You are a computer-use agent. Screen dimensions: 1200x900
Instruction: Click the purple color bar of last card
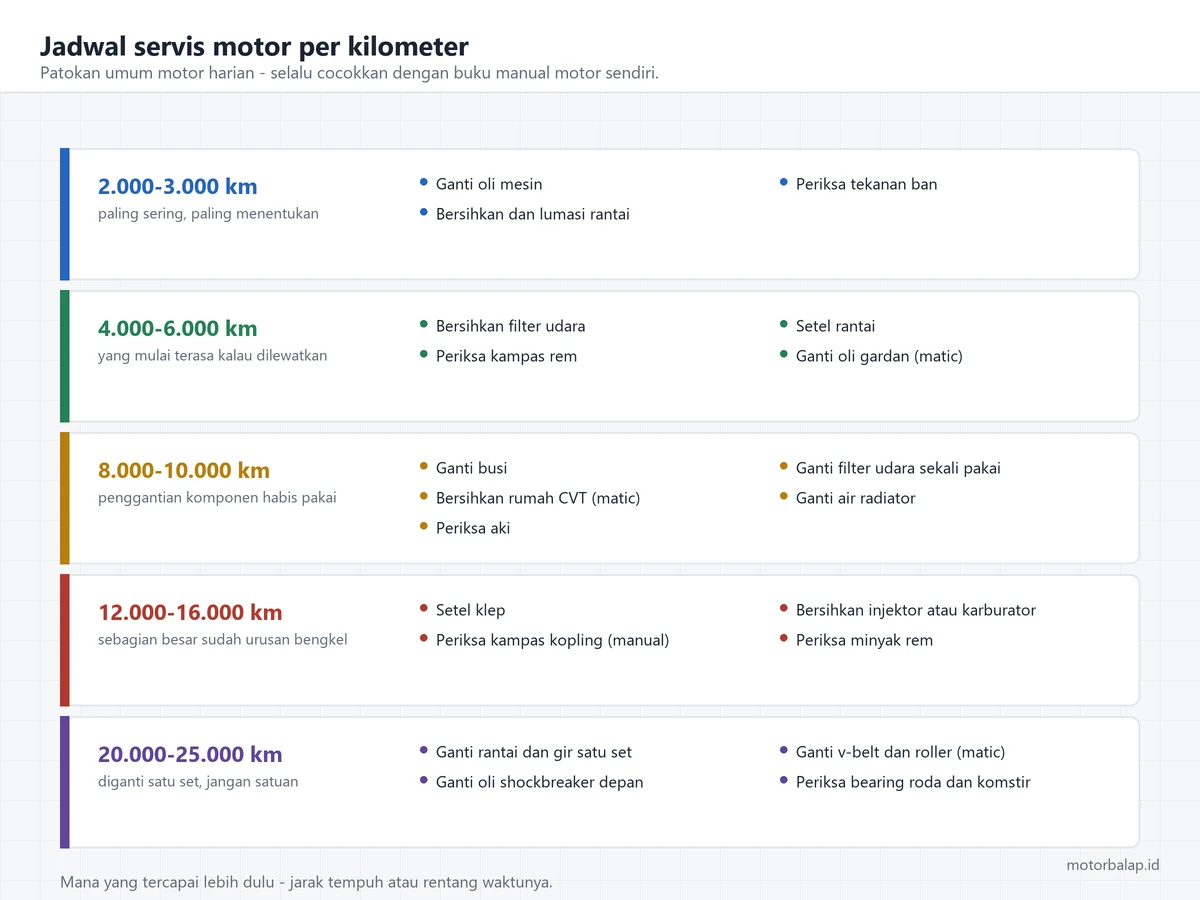point(65,782)
